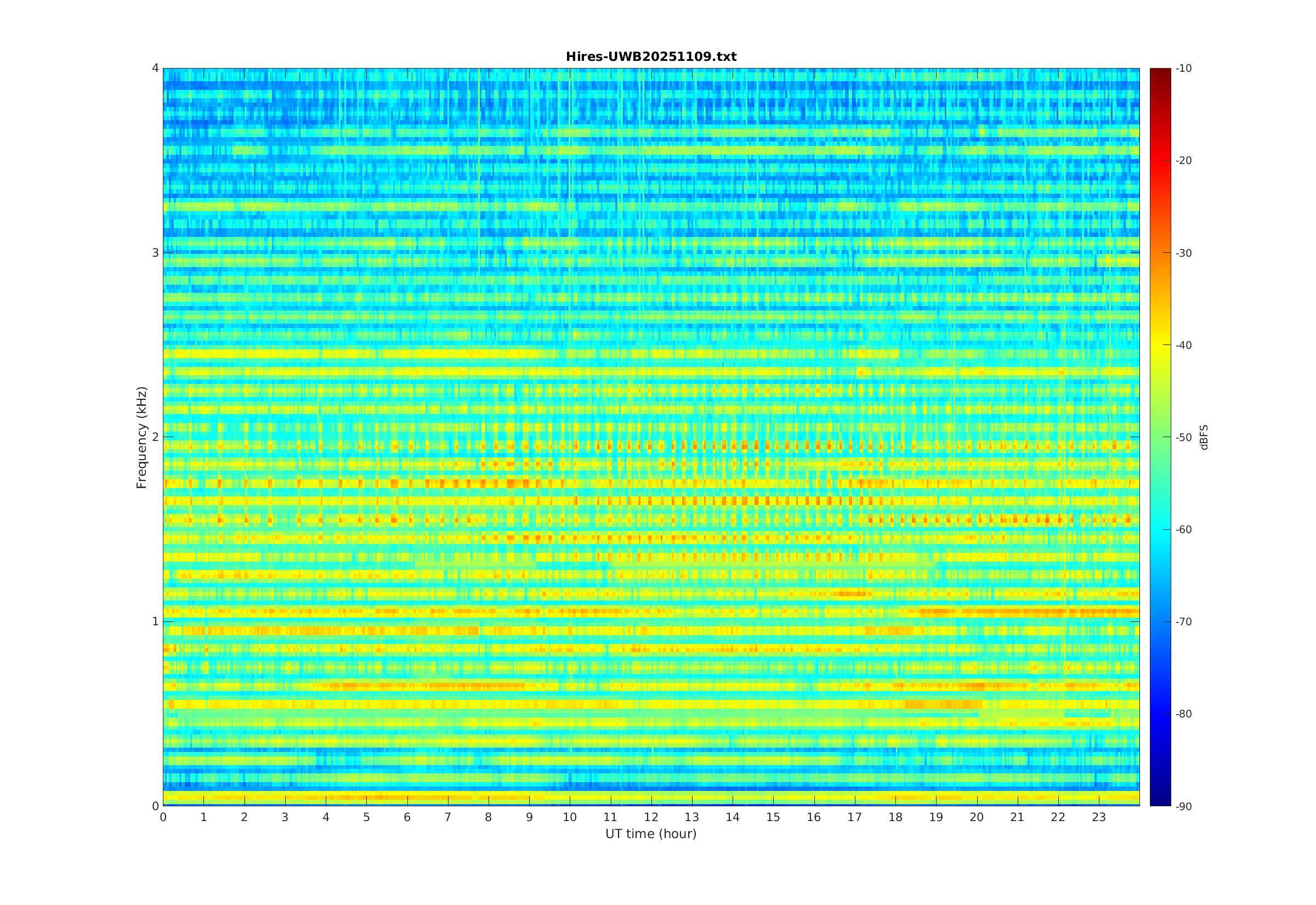The image size is (1316, 905).
Task: Click the x-axis tick label 9
Action: (x=529, y=817)
